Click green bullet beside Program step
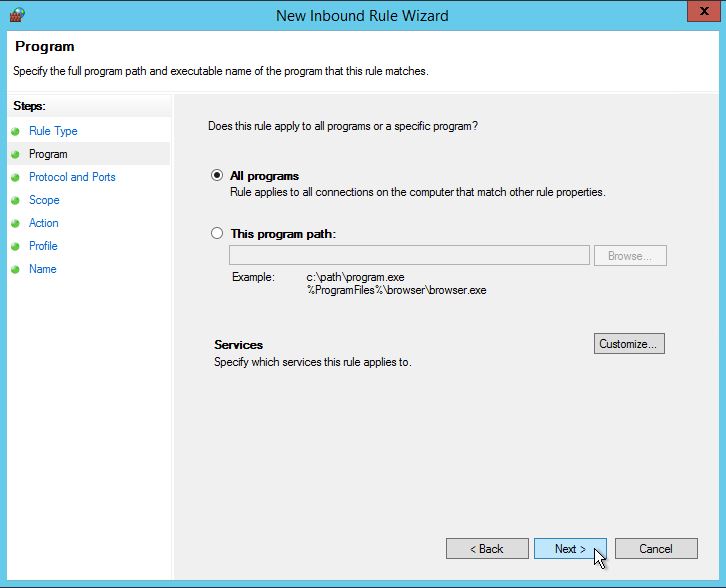 click(15, 155)
